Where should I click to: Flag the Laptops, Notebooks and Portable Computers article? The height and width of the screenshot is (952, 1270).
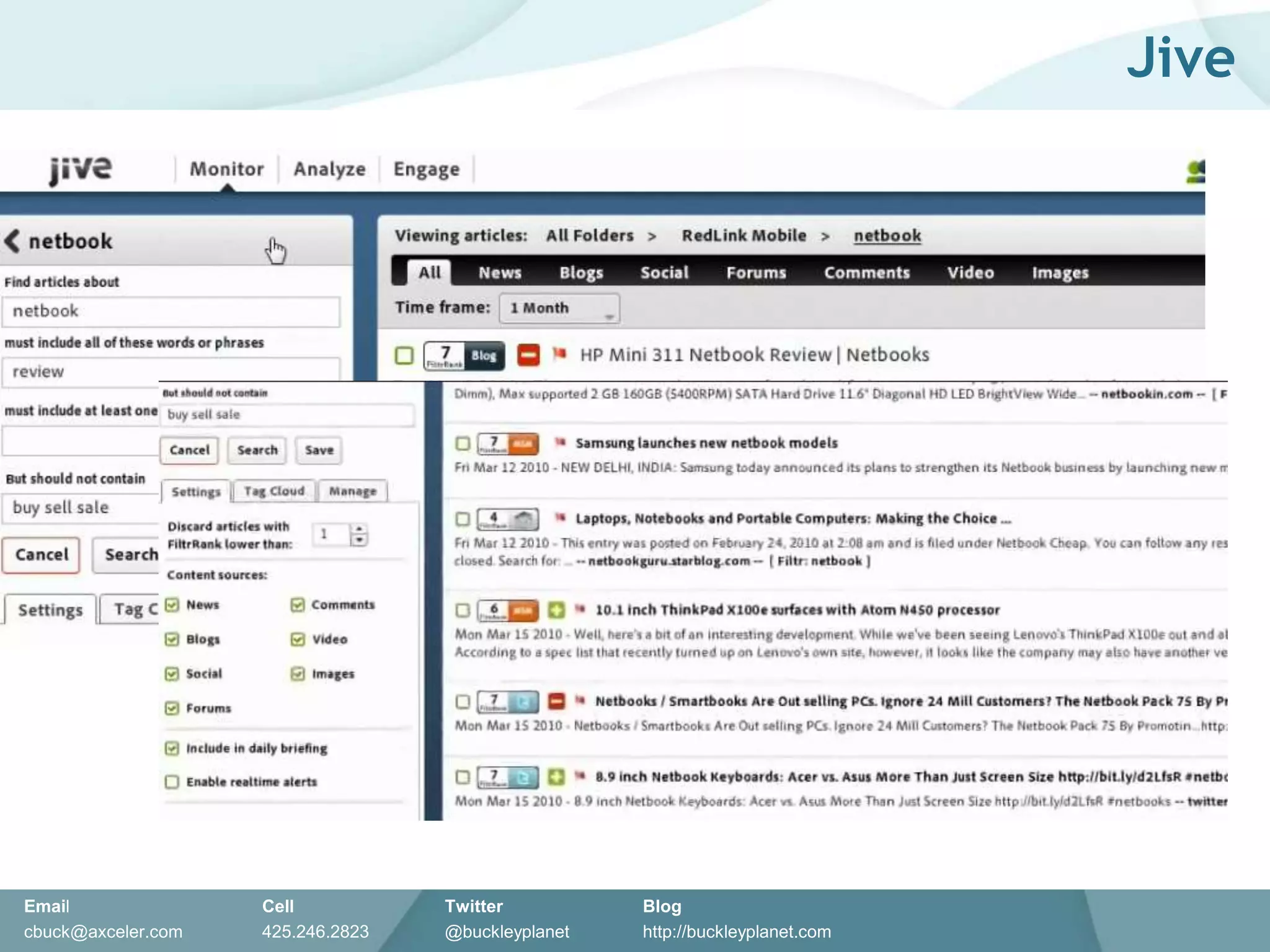coord(561,517)
